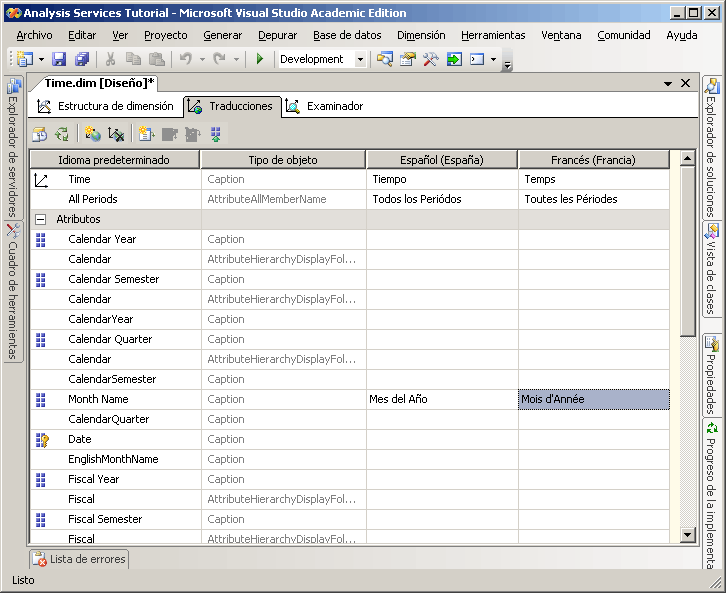Open the Base de datos menu
The height and width of the screenshot is (593, 726).
pos(347,35)
